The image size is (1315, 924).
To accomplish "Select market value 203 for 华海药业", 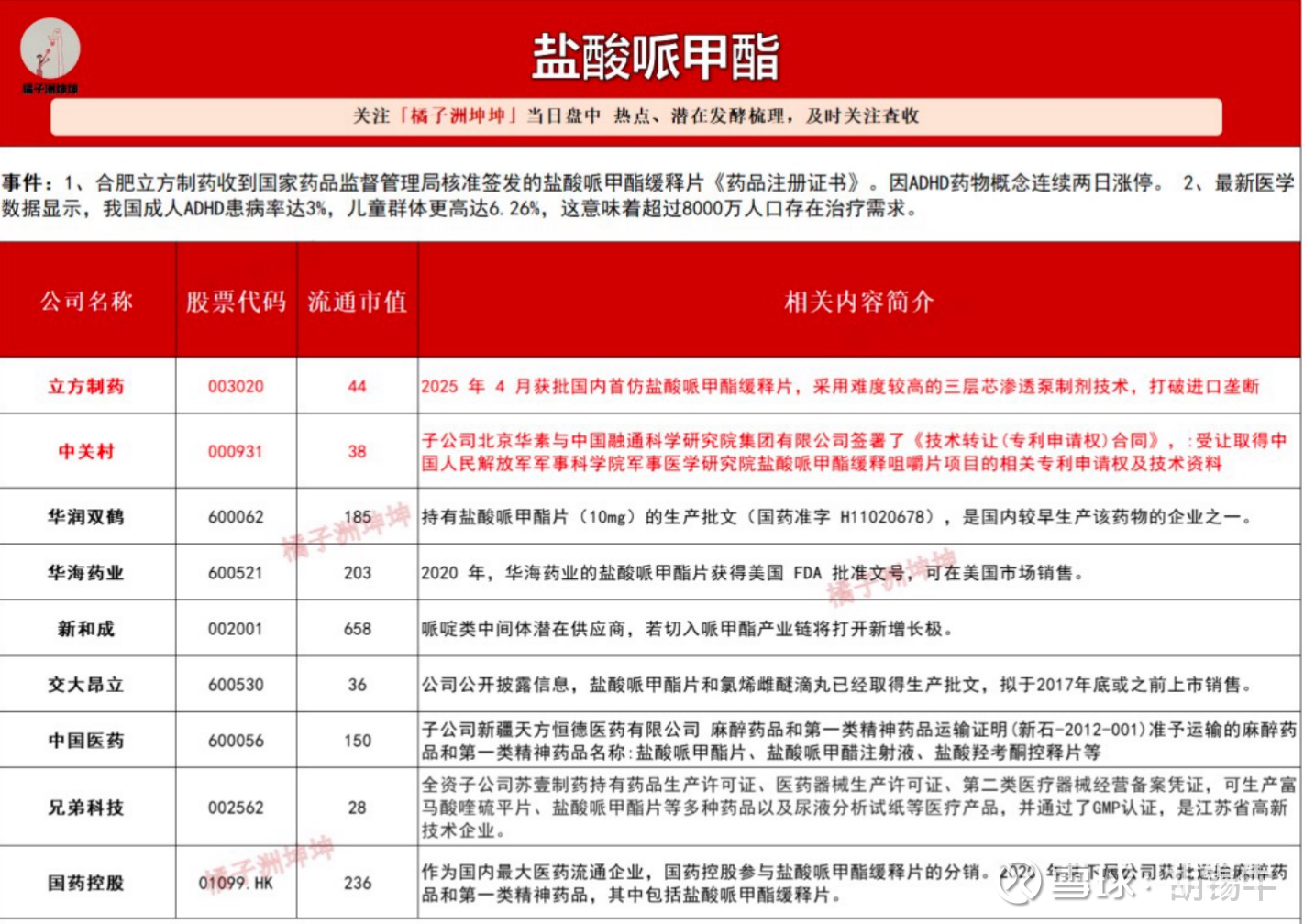I will (358, 572).
